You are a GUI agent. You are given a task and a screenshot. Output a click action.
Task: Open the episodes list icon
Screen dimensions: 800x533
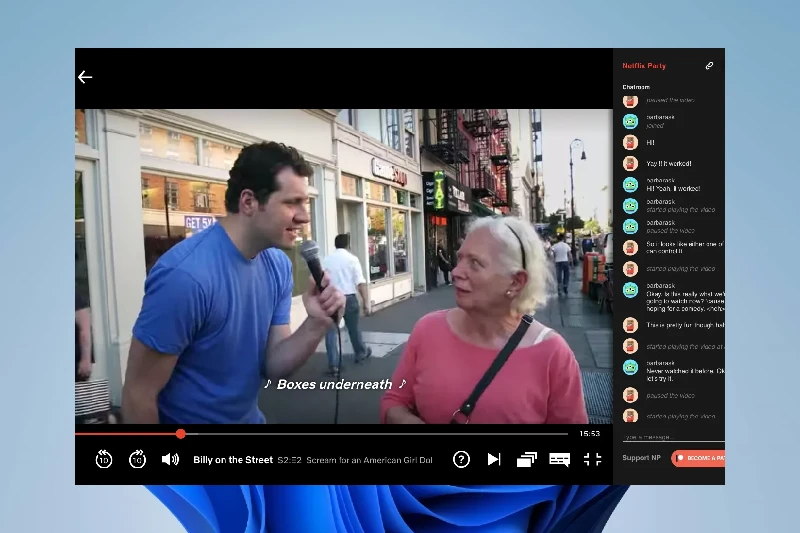[527, 459]
